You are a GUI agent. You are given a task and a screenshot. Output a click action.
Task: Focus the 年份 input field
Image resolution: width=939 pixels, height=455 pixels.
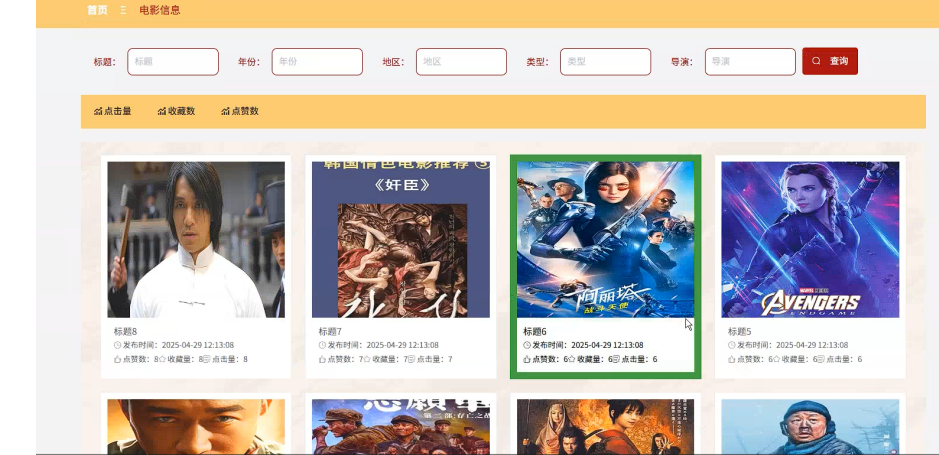pyautogui.click(x=317, y=62)
